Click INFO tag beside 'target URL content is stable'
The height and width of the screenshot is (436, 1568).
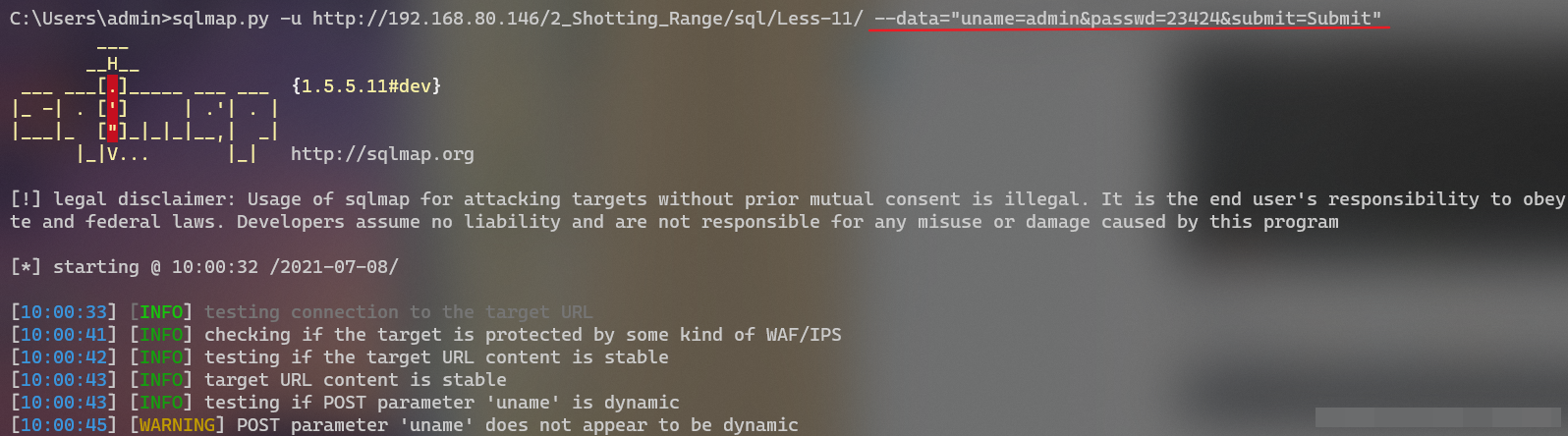click(x=161, y=380)
